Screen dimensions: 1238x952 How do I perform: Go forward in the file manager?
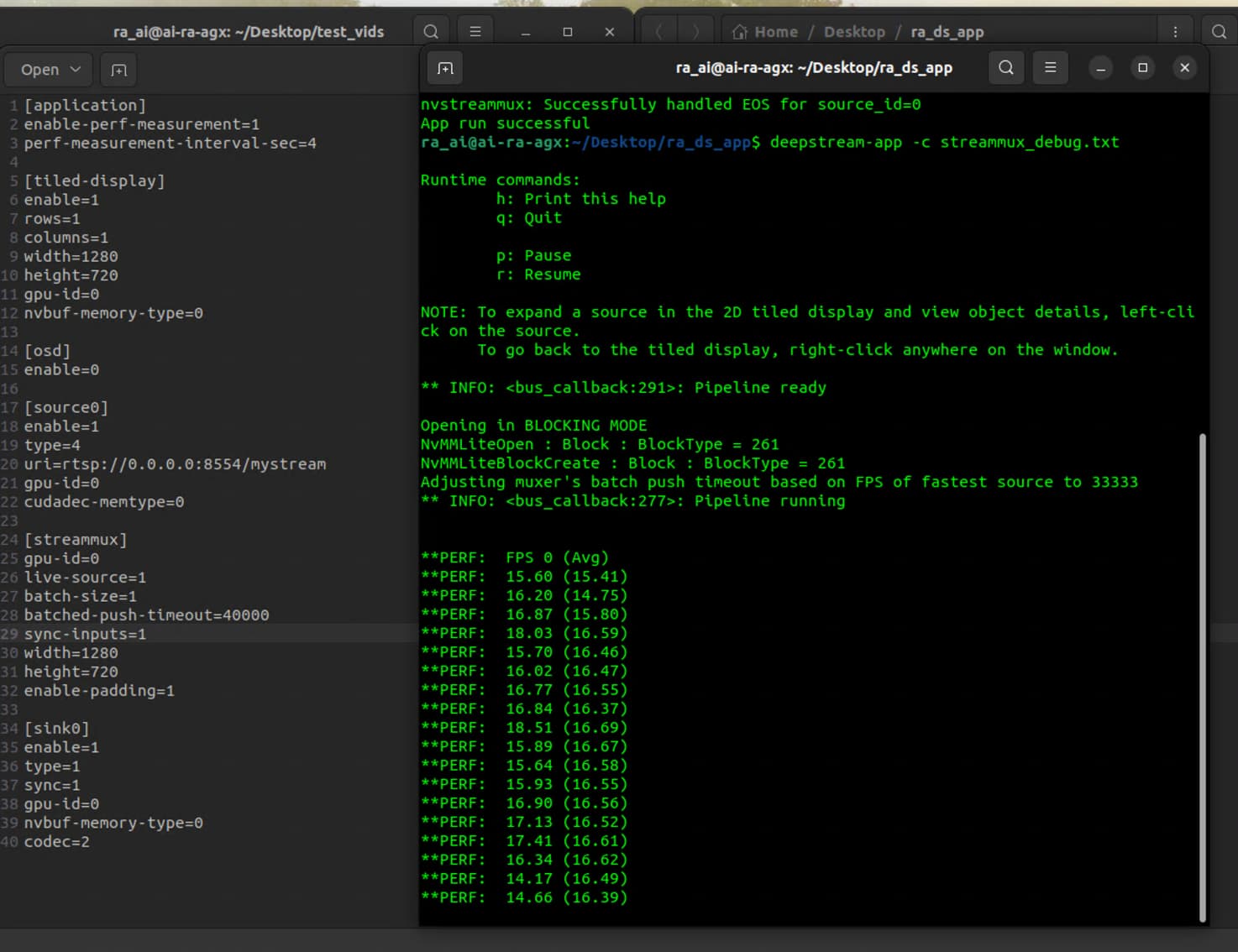point(695,32)
